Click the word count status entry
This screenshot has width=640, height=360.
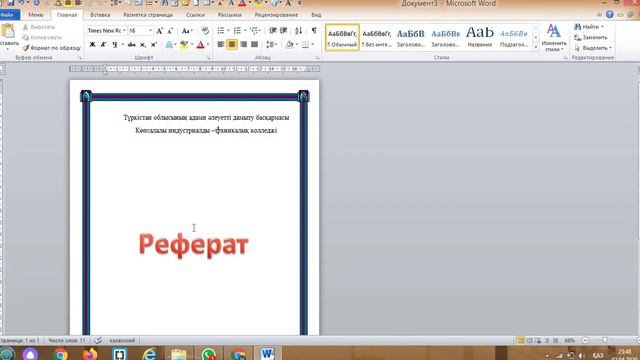tap(67, 340)
